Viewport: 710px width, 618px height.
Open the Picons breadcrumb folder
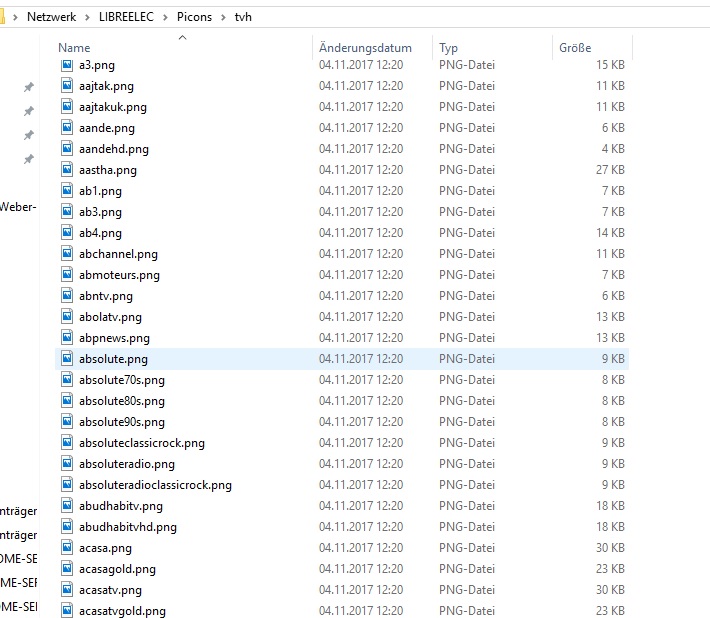(x=194, y=17)
